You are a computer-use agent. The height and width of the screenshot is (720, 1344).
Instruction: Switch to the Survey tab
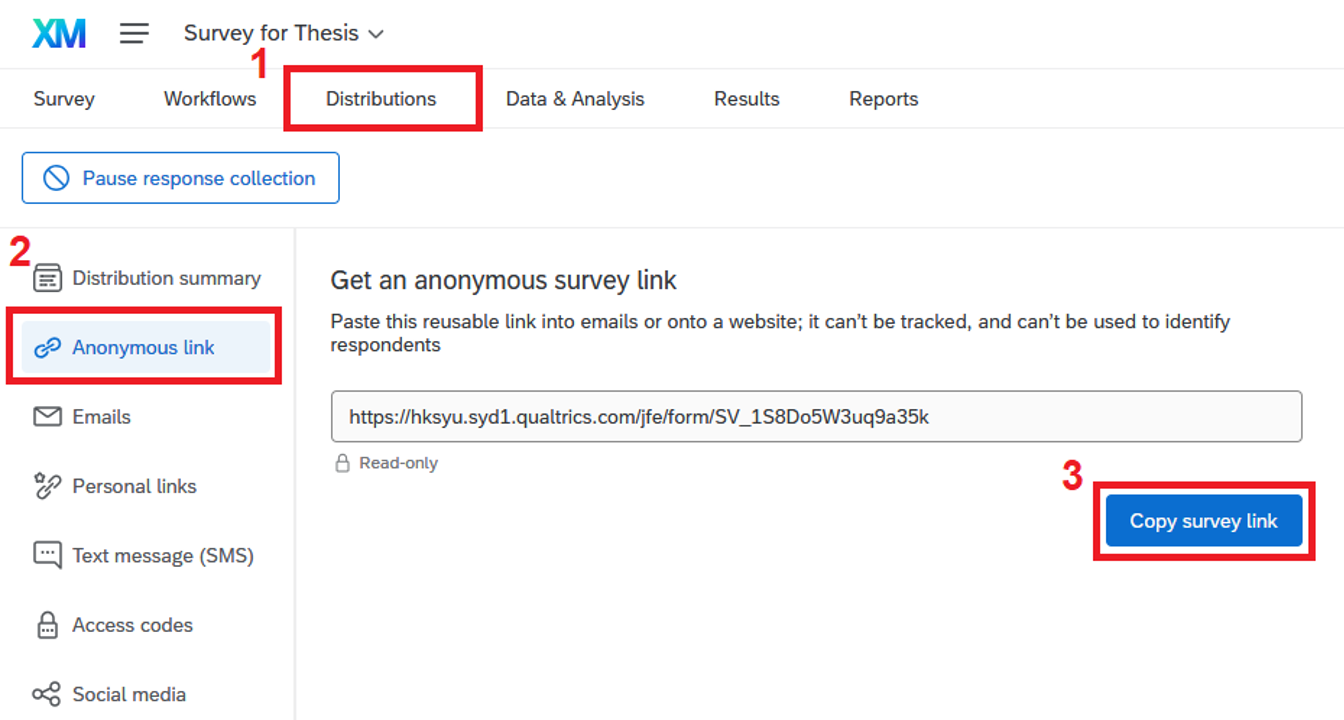tap(64, 99)
